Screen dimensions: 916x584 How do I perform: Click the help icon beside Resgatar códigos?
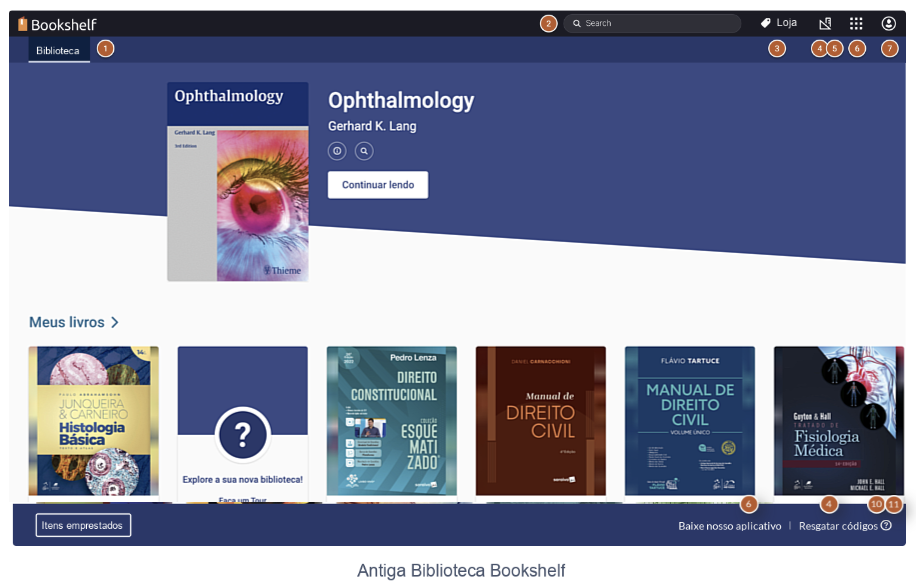click(x=886, y=525)
